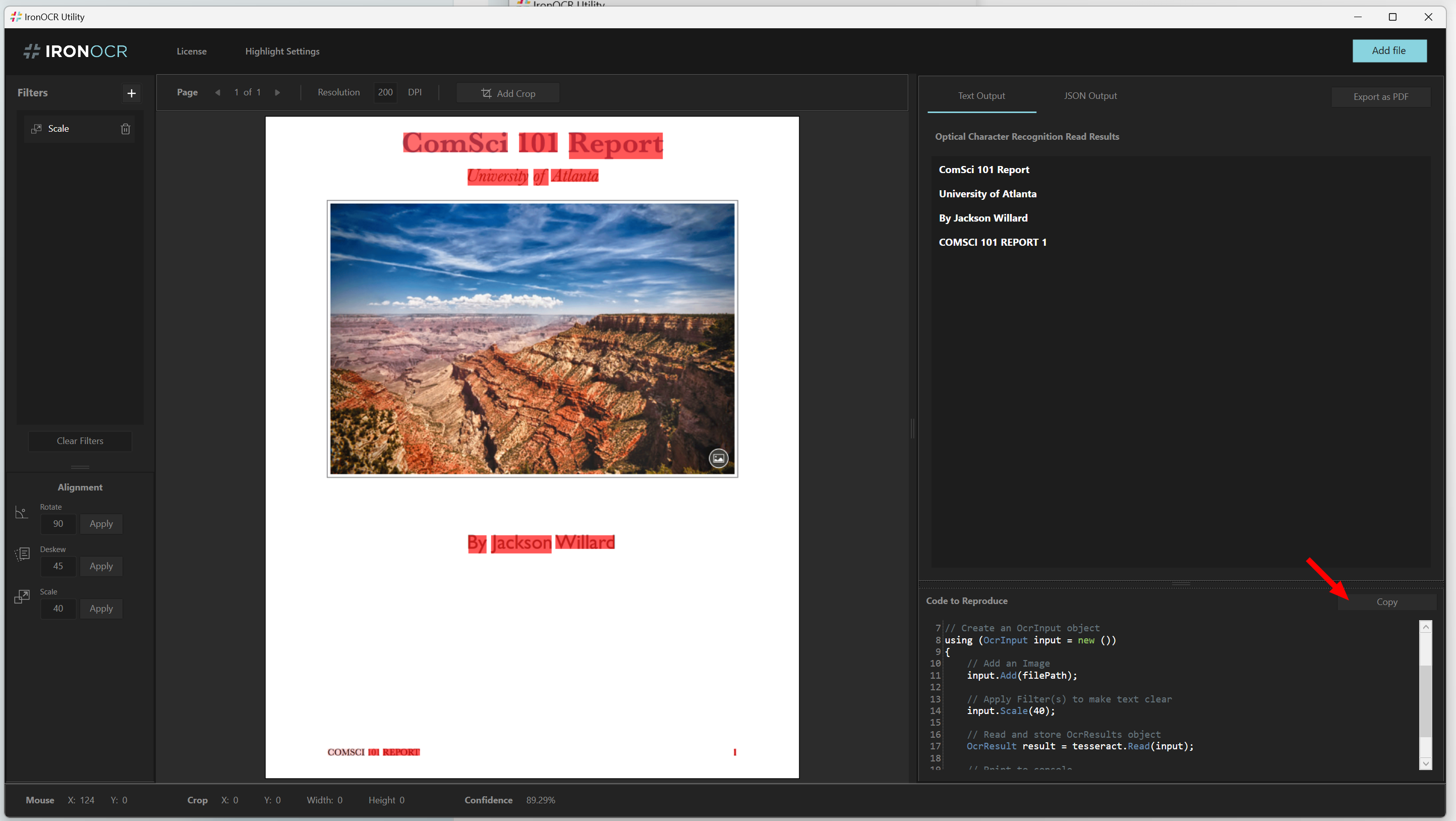Open Highlight Settings menu

282,51
